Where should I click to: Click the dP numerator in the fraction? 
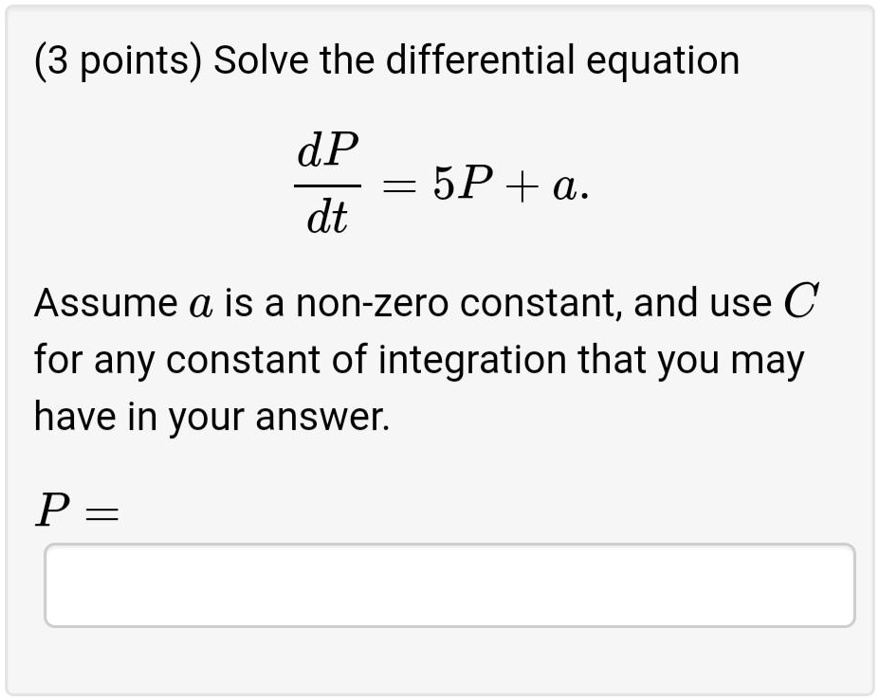(x=325, y=147)
